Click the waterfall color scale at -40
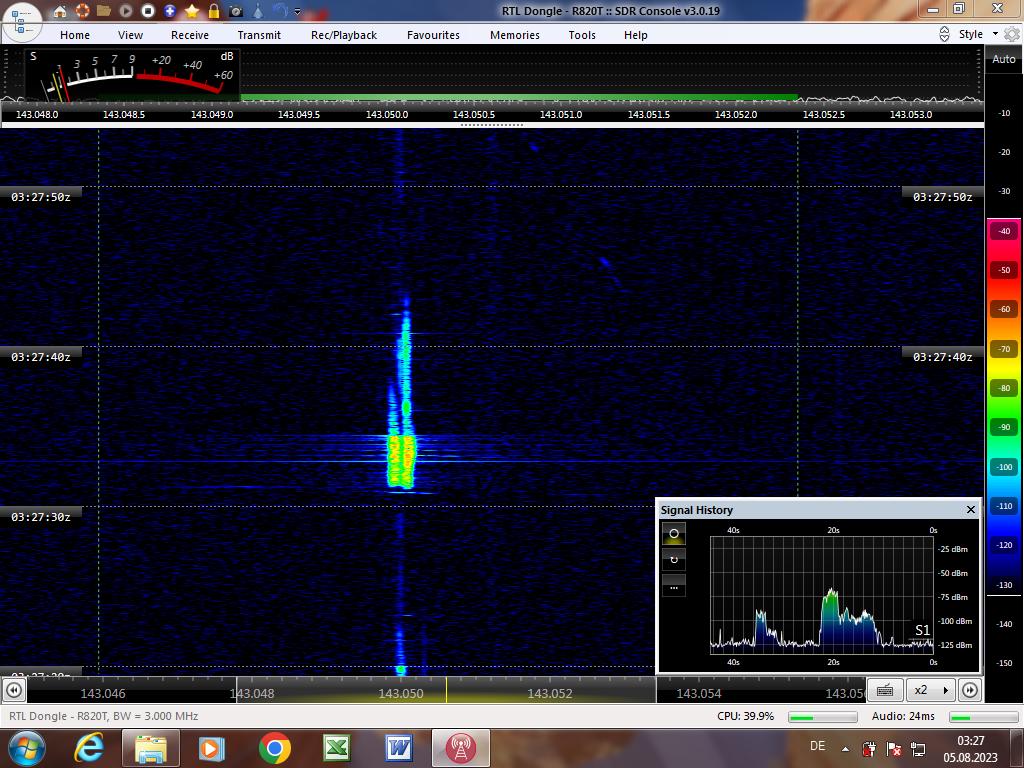This screenshot has height=768, width=1024. [1004, 231]
